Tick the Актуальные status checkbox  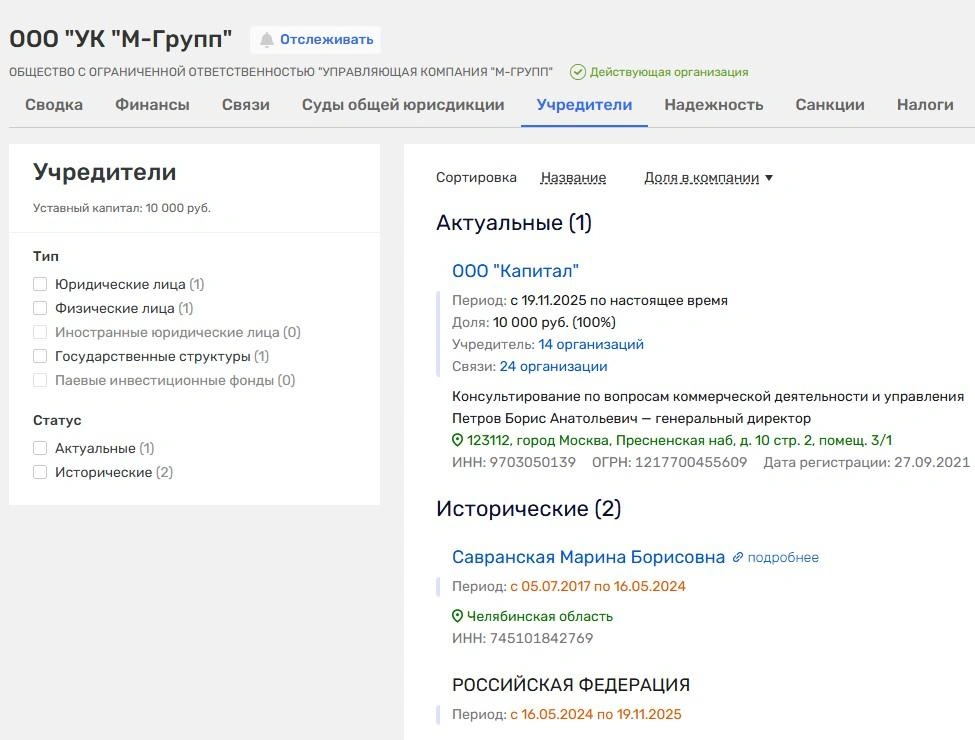[x=40, y=448]
